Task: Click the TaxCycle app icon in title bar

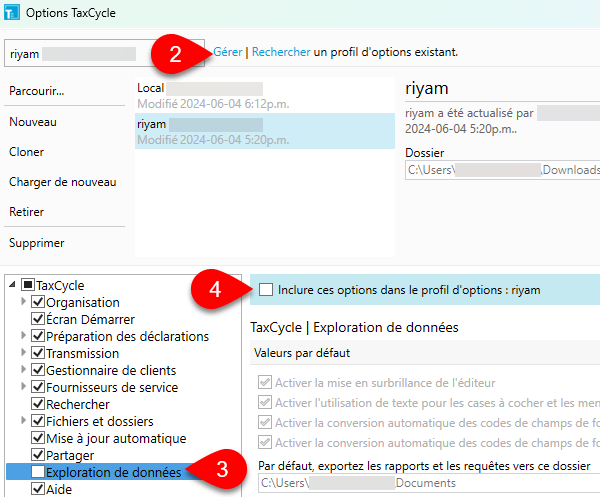Action: 11,12
